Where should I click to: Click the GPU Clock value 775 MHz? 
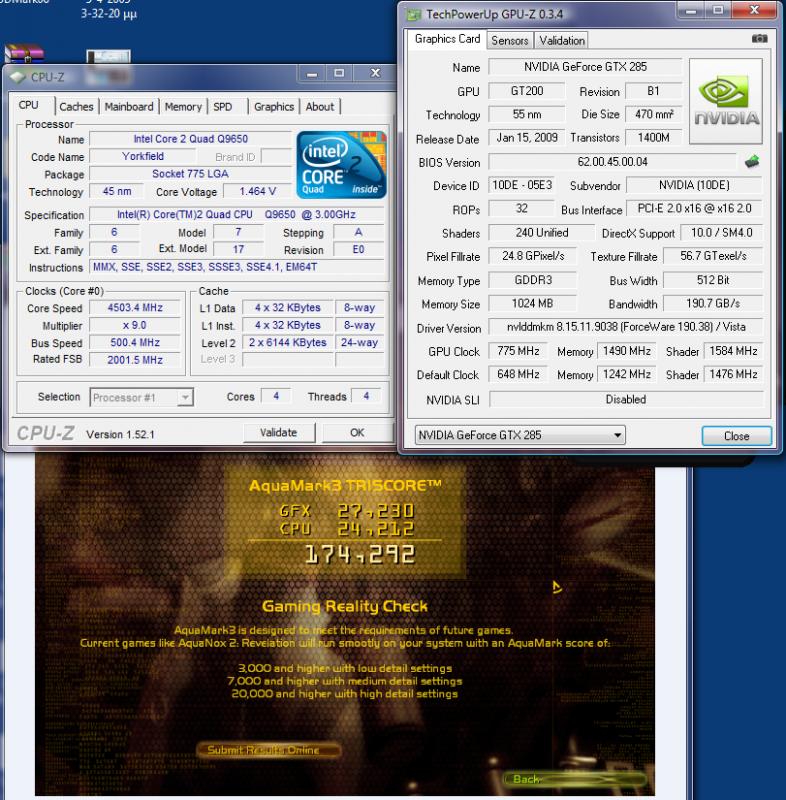518,351
